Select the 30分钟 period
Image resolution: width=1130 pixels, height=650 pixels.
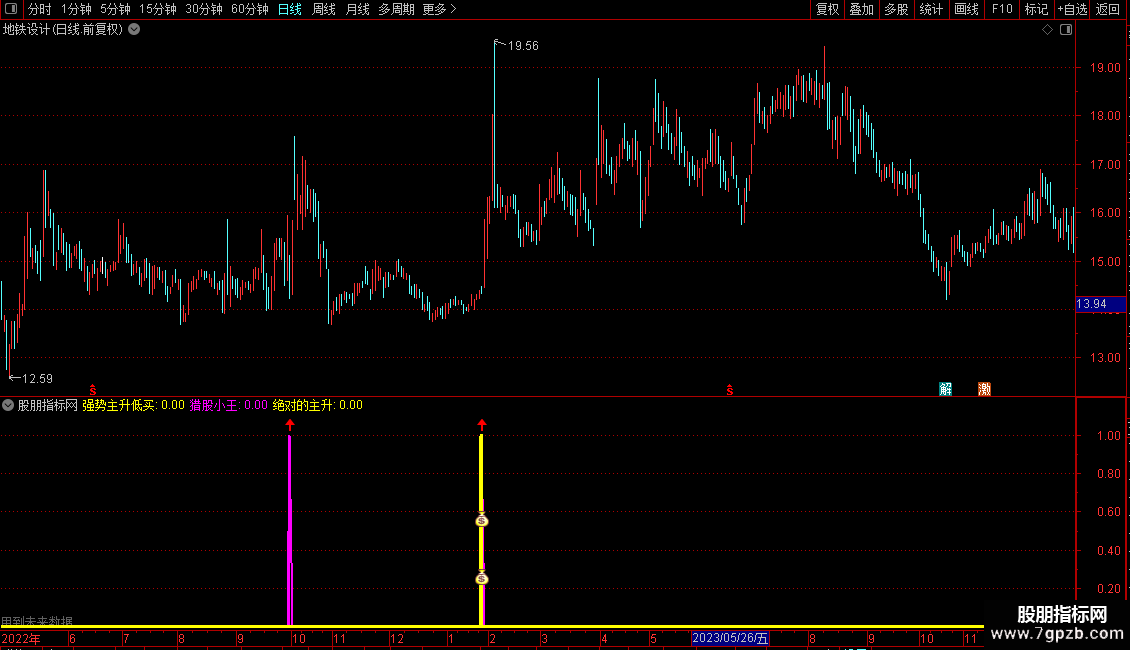(204, 9)
